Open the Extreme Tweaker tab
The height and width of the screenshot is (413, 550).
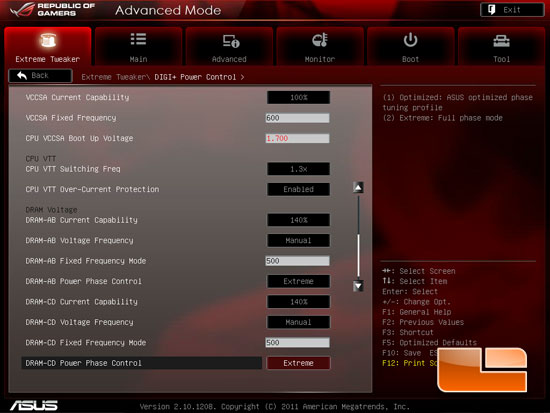(x=48, y=46)
